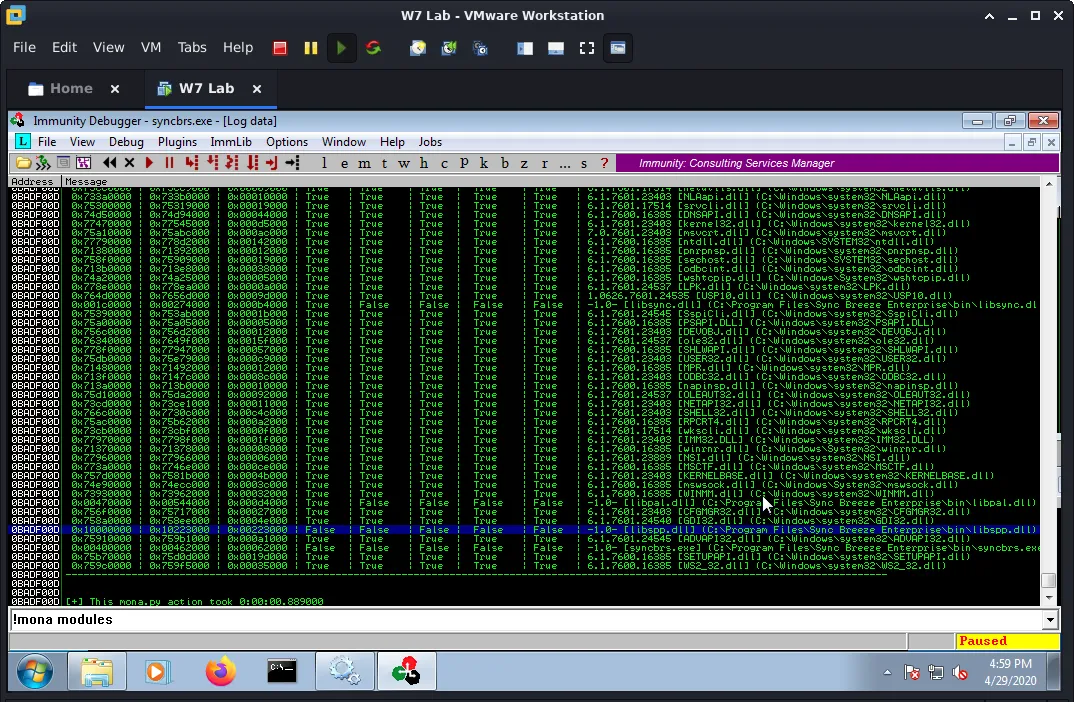Open the ImmLib menu
The height and width of the screenshot is (702, 1074).
(x=231, y=142)
